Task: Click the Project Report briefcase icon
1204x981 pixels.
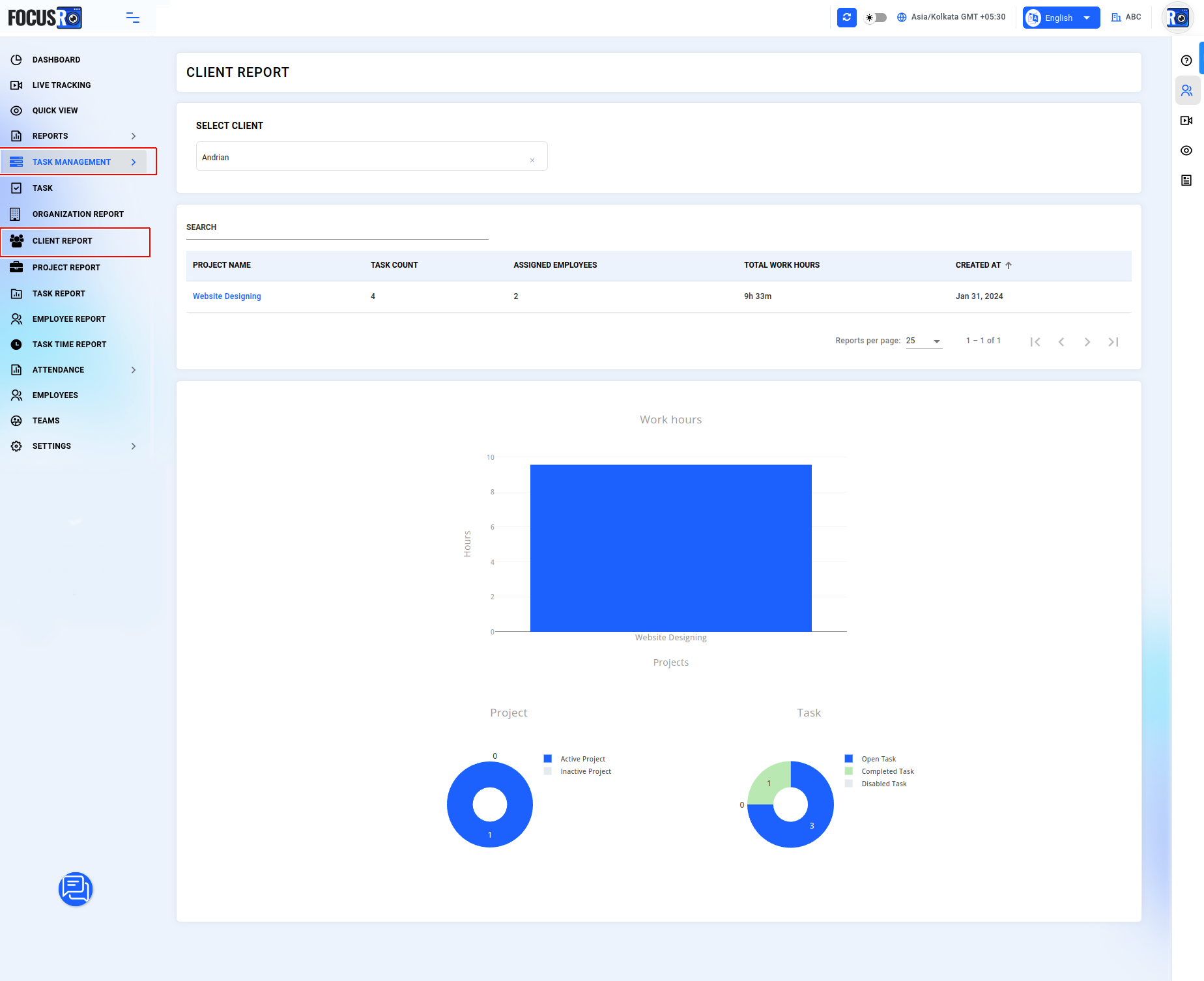Action: tap(16, 268)
